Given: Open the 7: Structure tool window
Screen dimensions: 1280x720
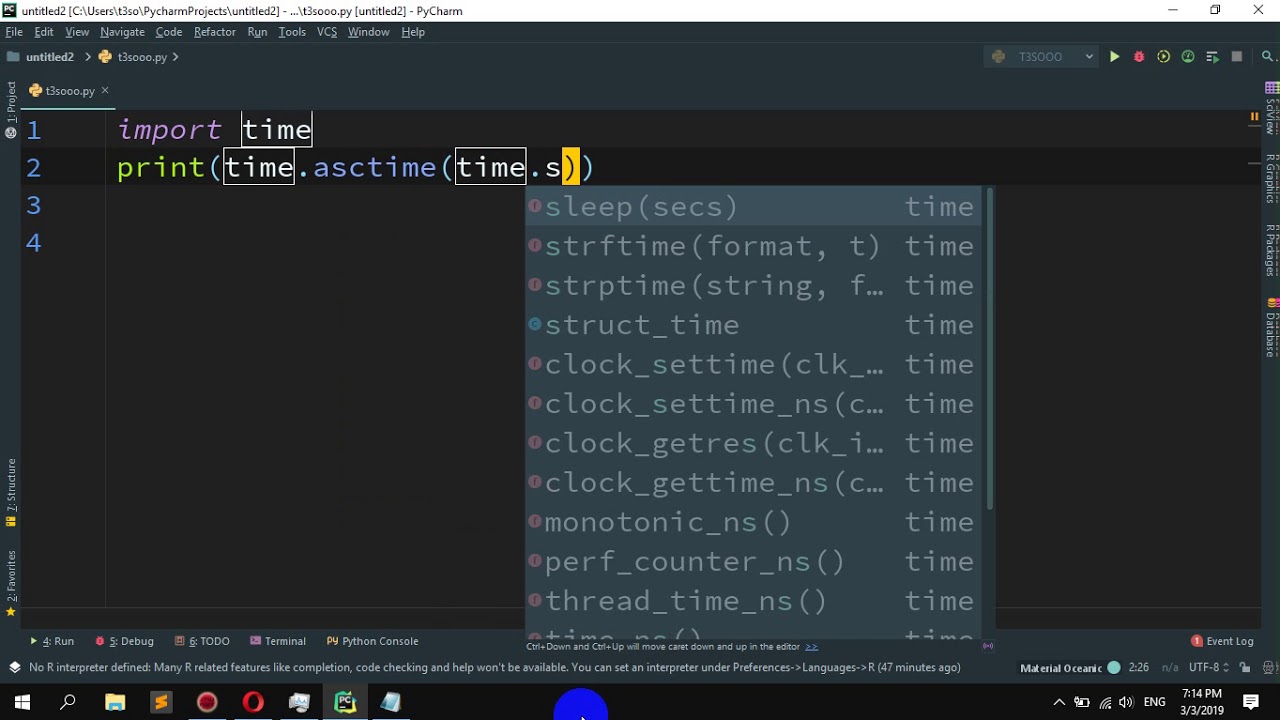Looking at the screenshot, I should pyautogui.click(x=11, y=492).
